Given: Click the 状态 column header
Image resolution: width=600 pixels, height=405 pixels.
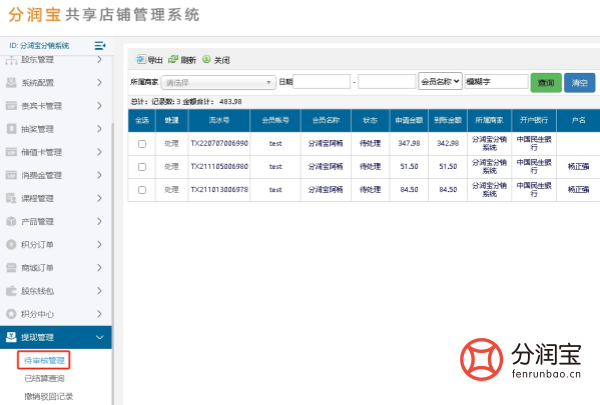Looking at the screenshot, I should point(370,120).
